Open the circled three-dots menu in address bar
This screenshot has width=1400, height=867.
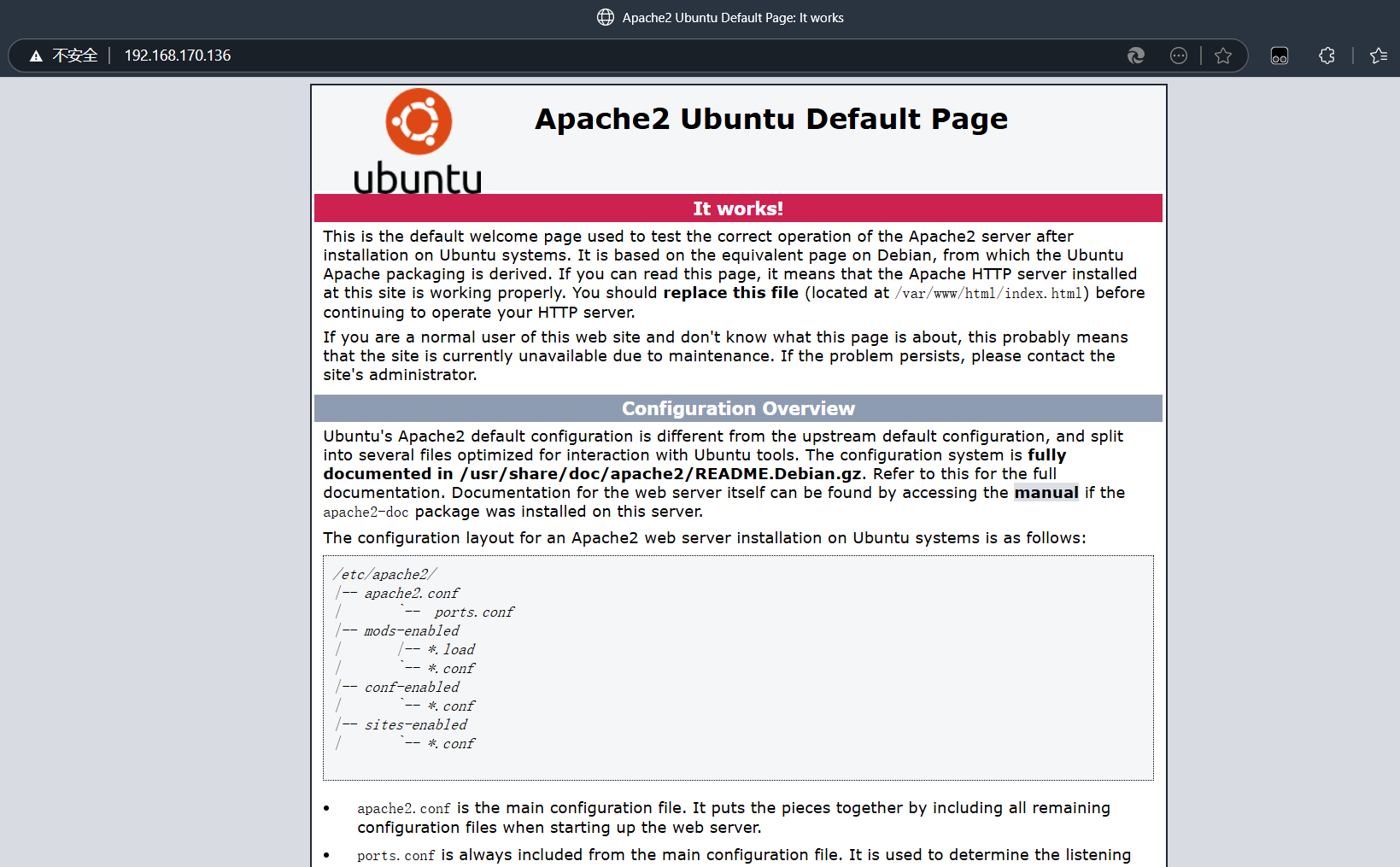pos(1179,56)
